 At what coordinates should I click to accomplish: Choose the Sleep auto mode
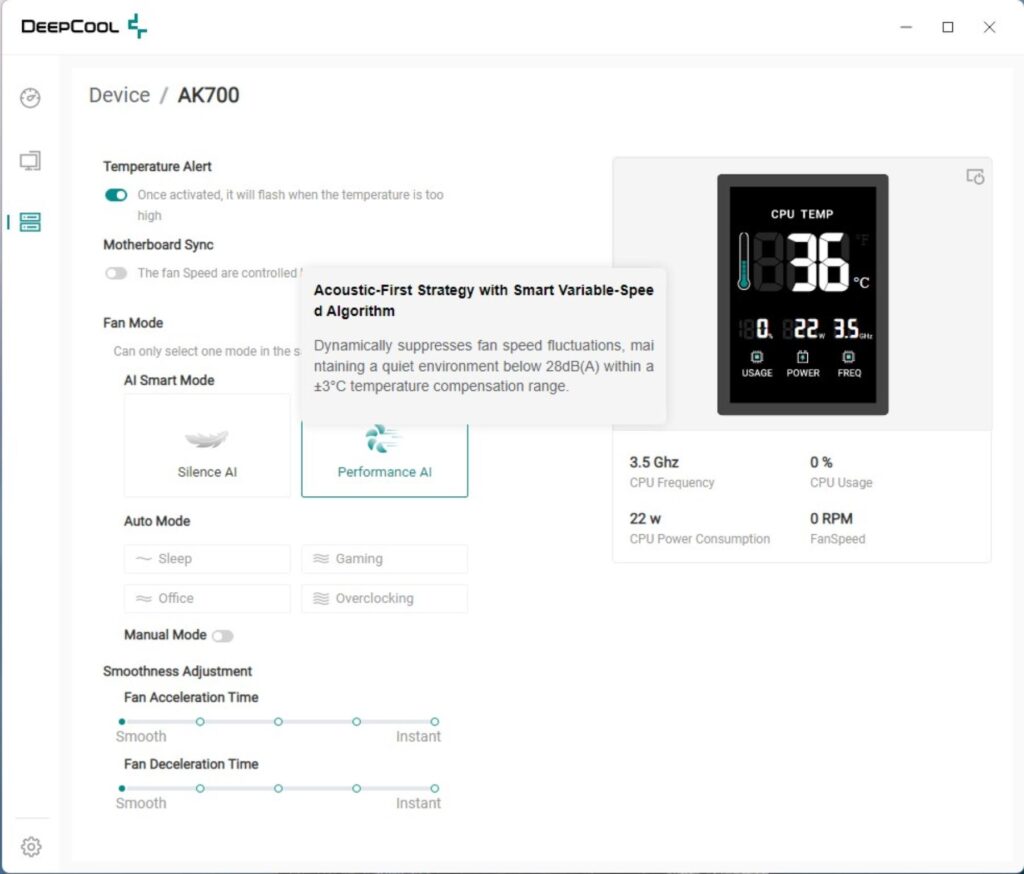207,558
